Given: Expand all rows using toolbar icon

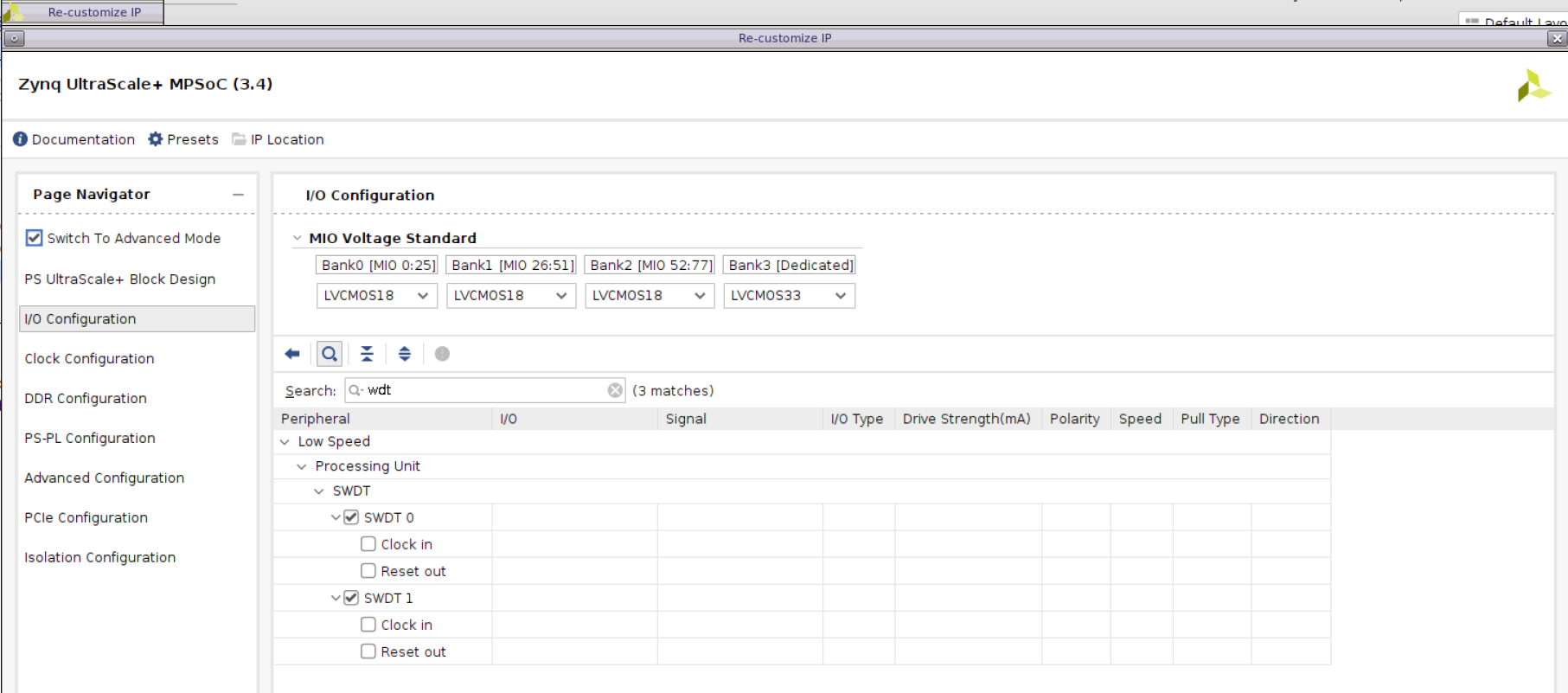Looking at the screenshot, I should pos(404,354).
